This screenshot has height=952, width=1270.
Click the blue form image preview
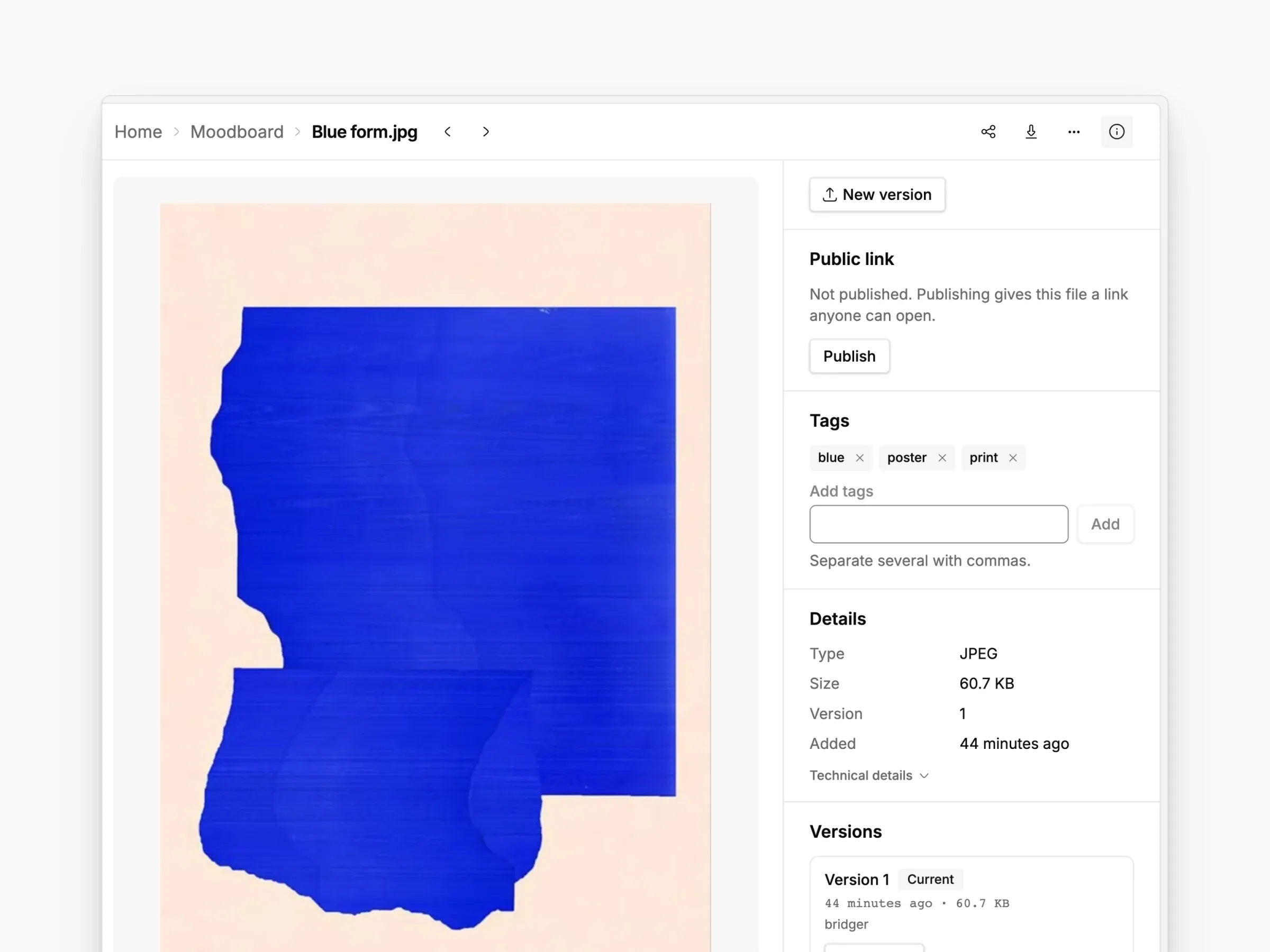pyautogui.click(x=435, y=576)
